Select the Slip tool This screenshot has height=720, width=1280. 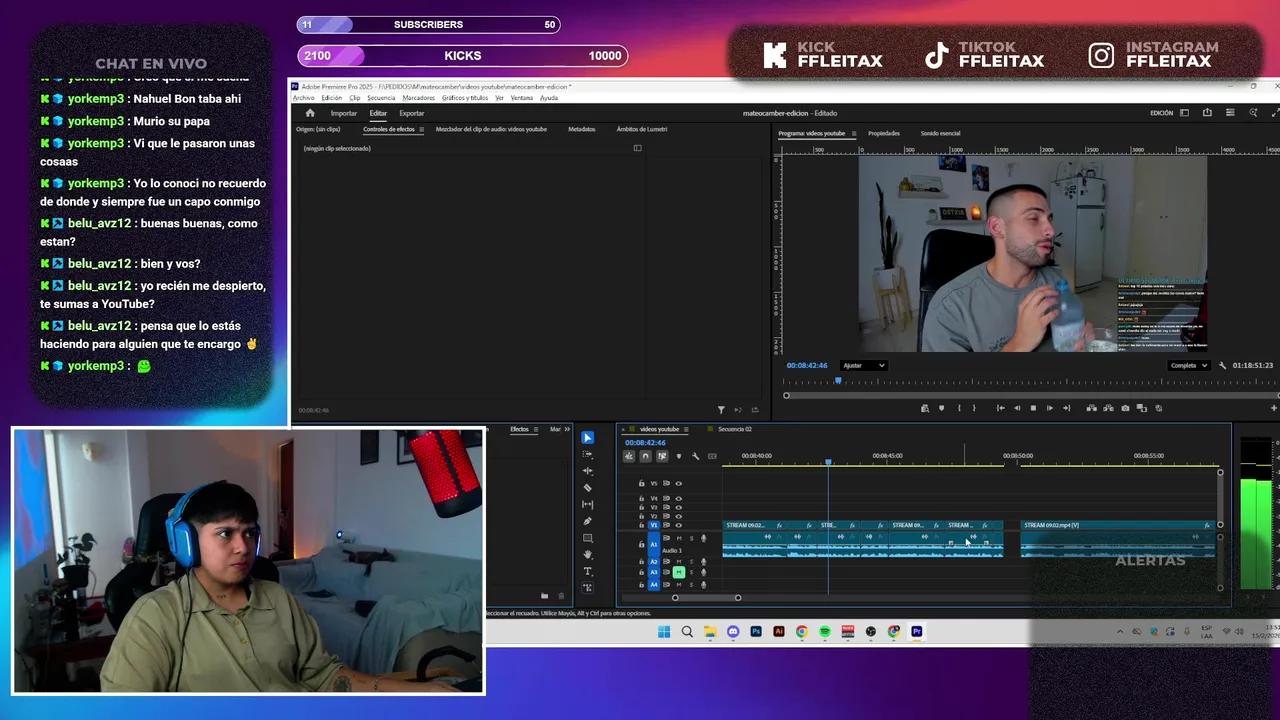[x=588, y=504]
